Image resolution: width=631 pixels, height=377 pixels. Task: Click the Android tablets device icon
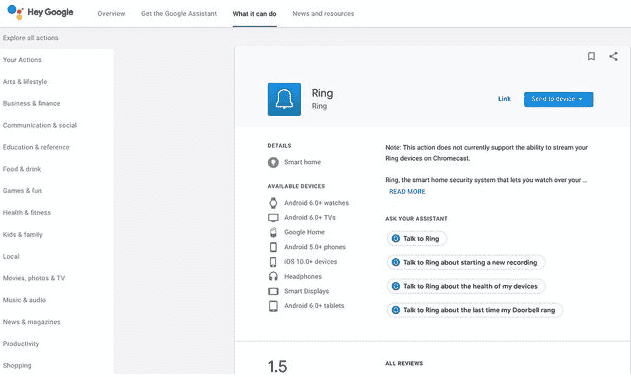(273, 306)
